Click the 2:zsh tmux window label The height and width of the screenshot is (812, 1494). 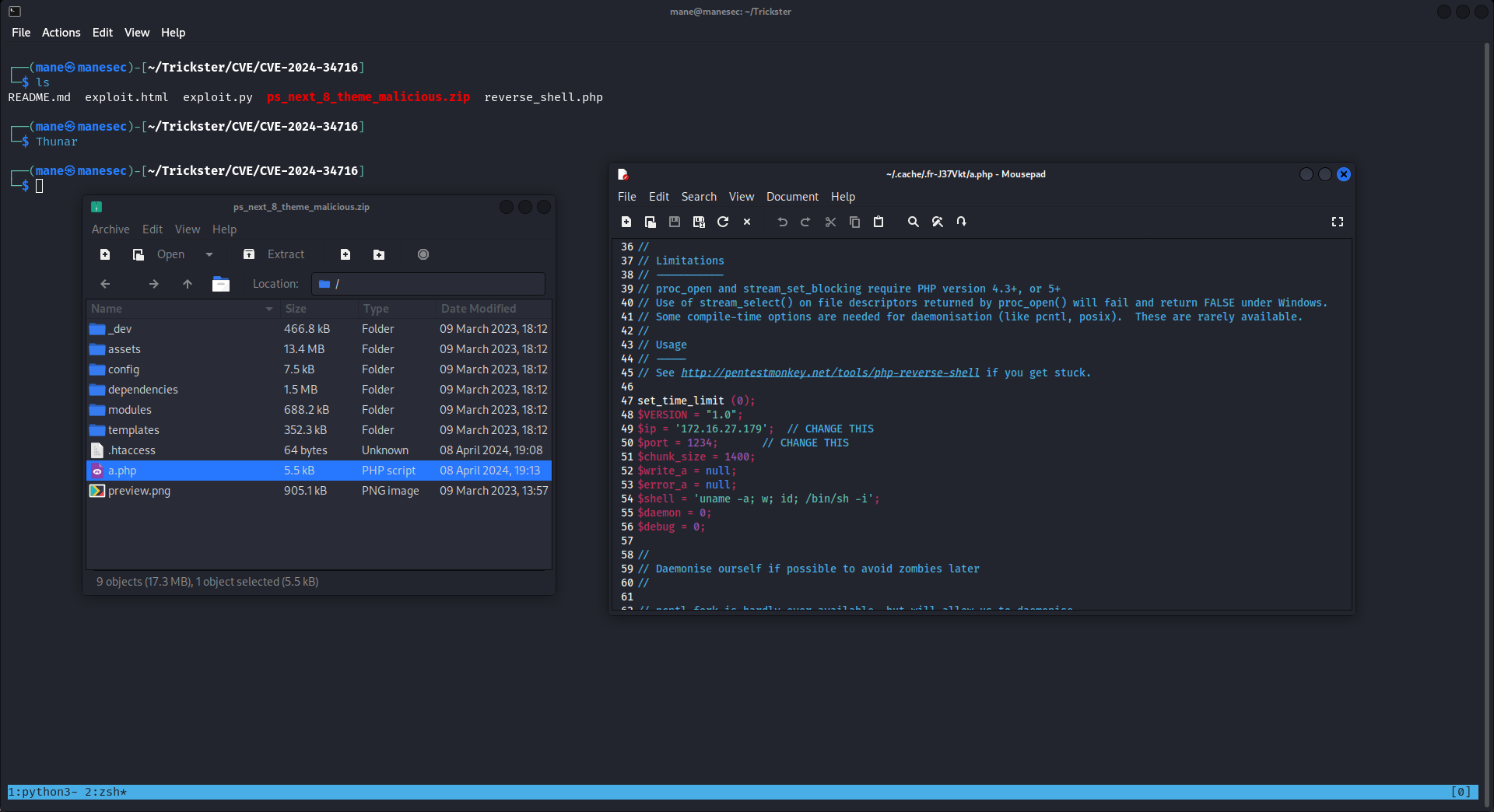coord(105,792)
